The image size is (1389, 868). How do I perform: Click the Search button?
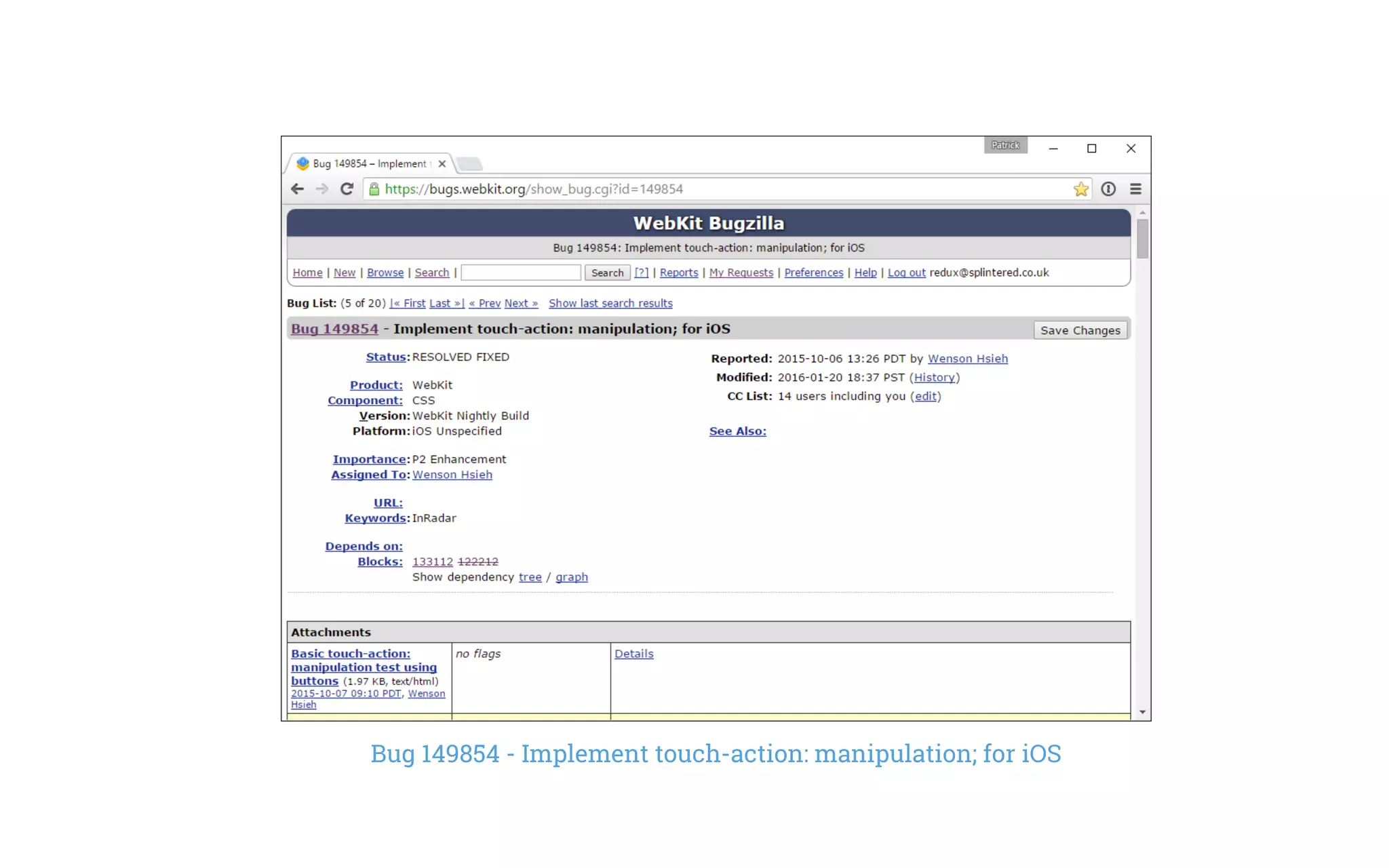pyautogui.click(x=607, y=273)
